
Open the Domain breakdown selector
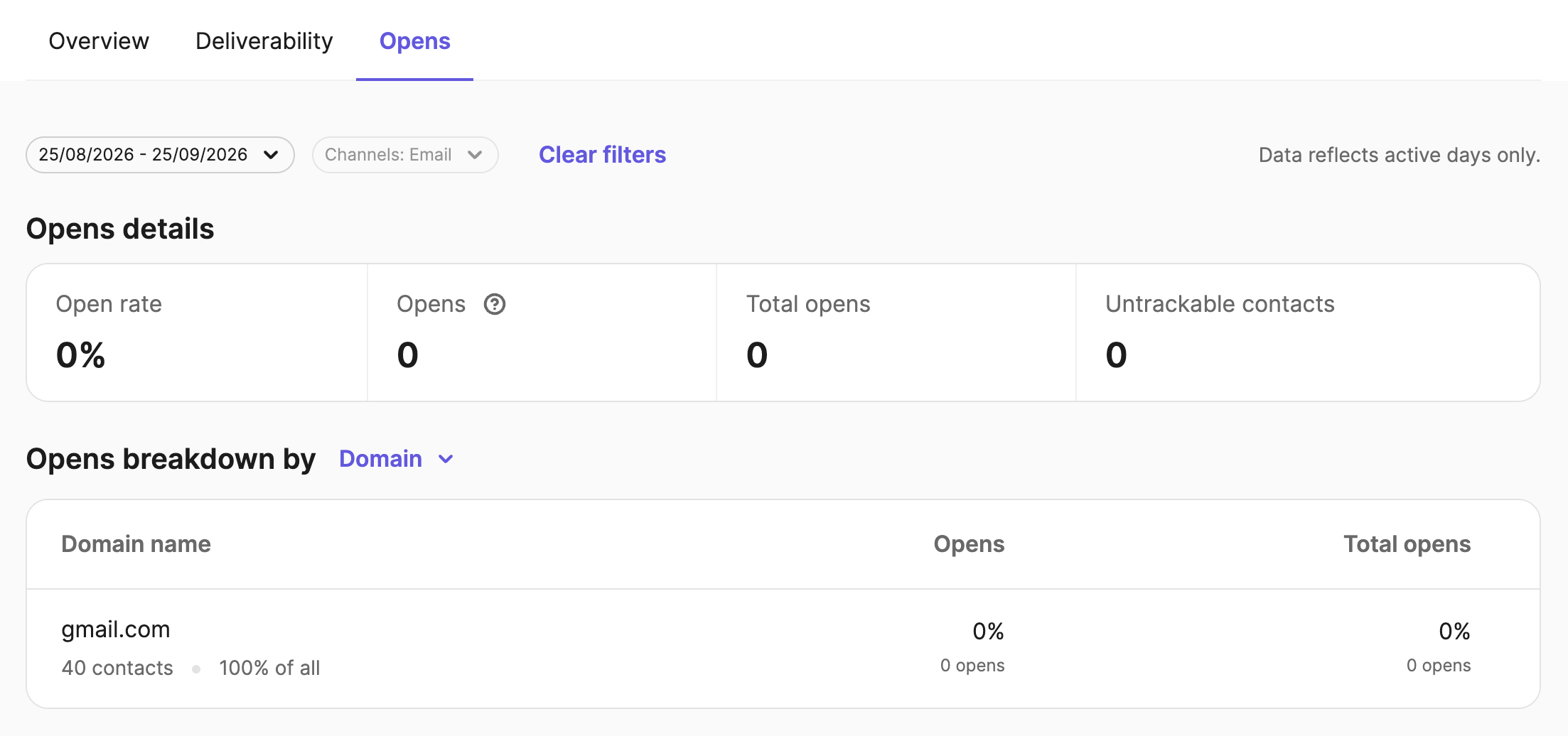pos(396,459)
